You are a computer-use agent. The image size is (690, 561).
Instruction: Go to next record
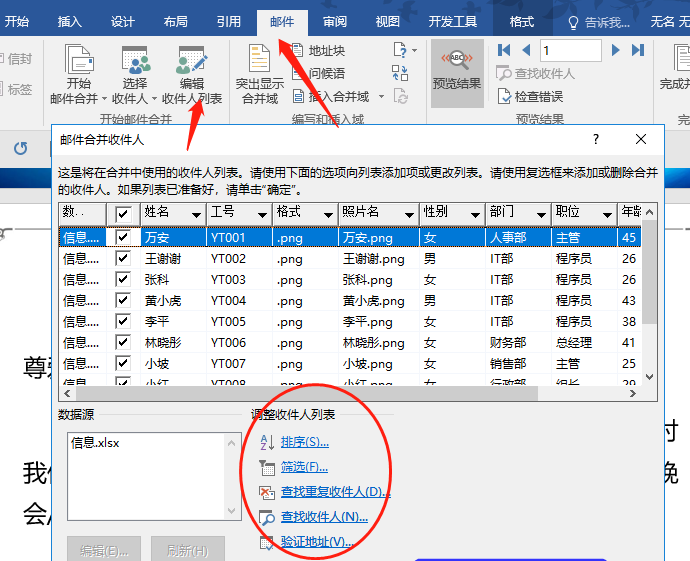[x=616, y=50]
